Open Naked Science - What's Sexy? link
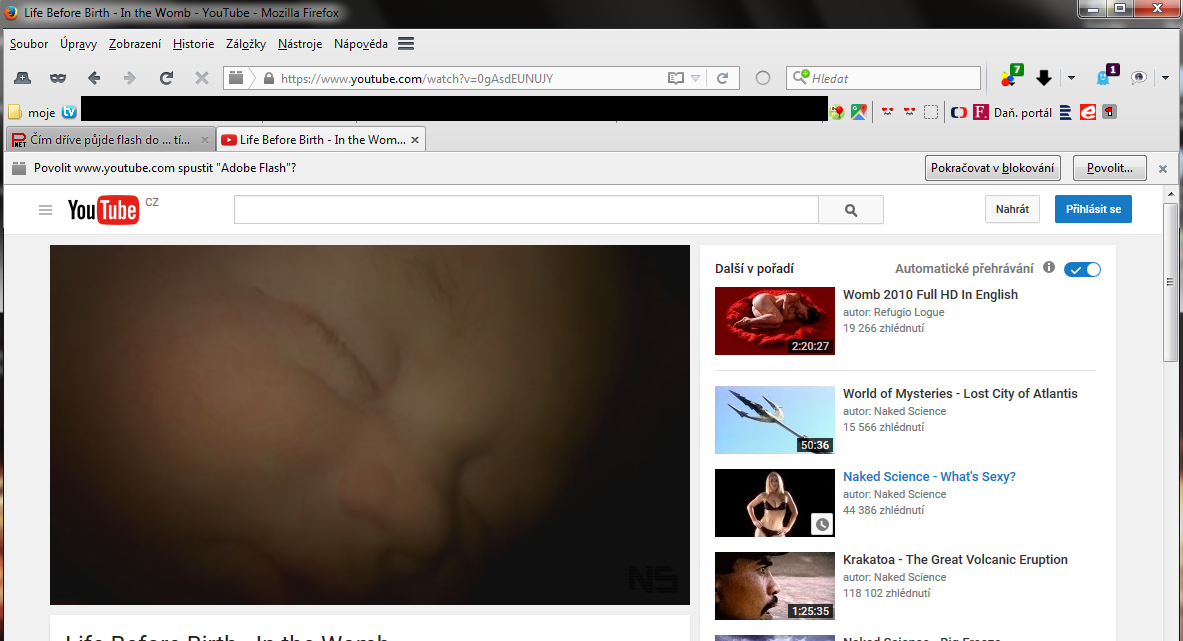1183x641 pixels. (x=930, y=477)
